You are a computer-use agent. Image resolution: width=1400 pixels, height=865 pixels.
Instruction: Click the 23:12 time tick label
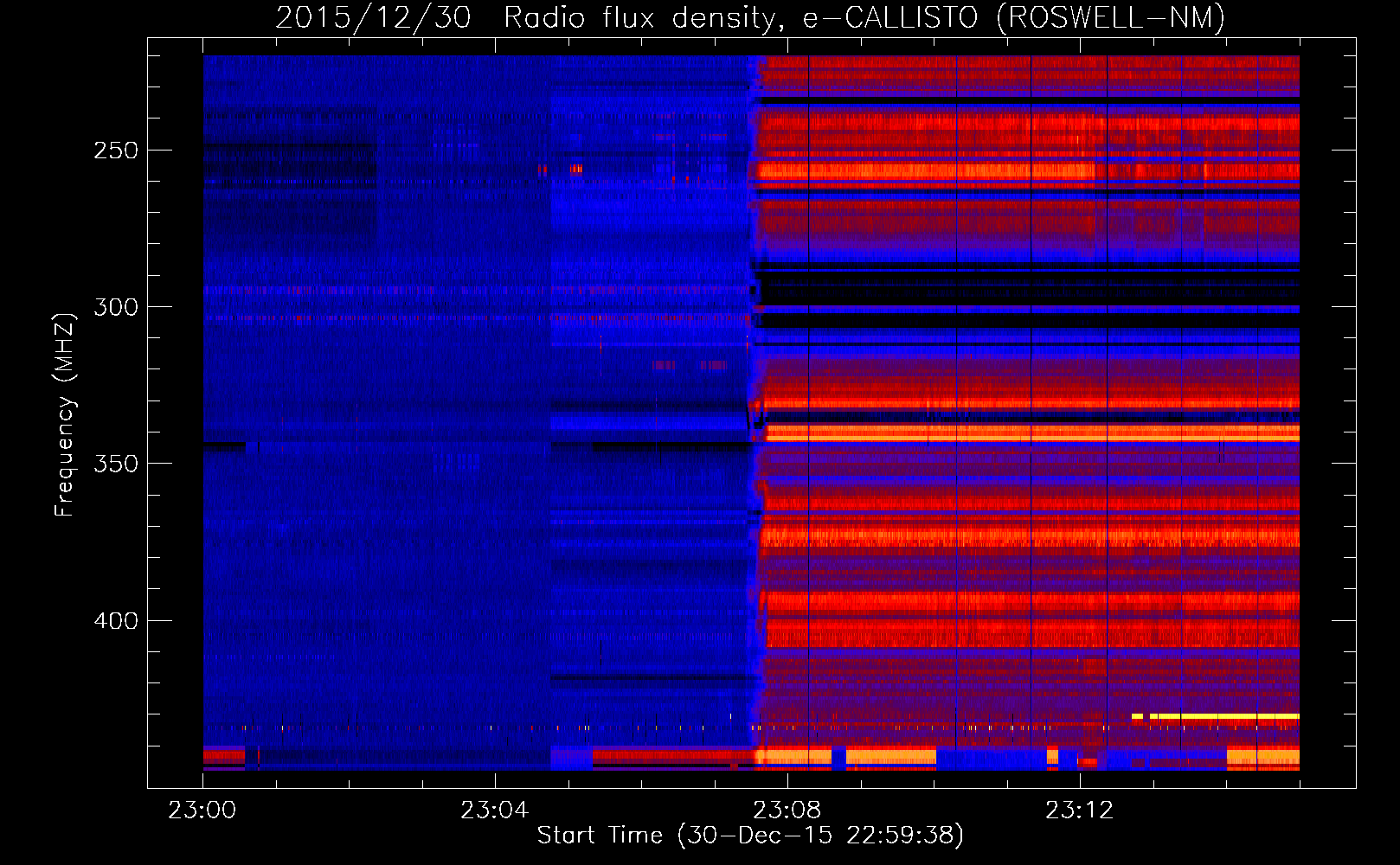[x=1079, y=811]
